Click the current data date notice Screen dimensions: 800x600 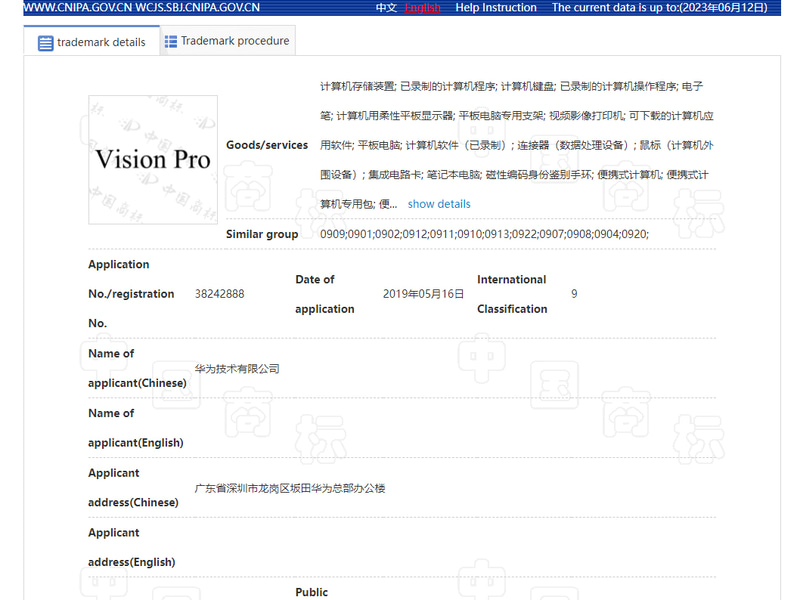click(660, 8)
